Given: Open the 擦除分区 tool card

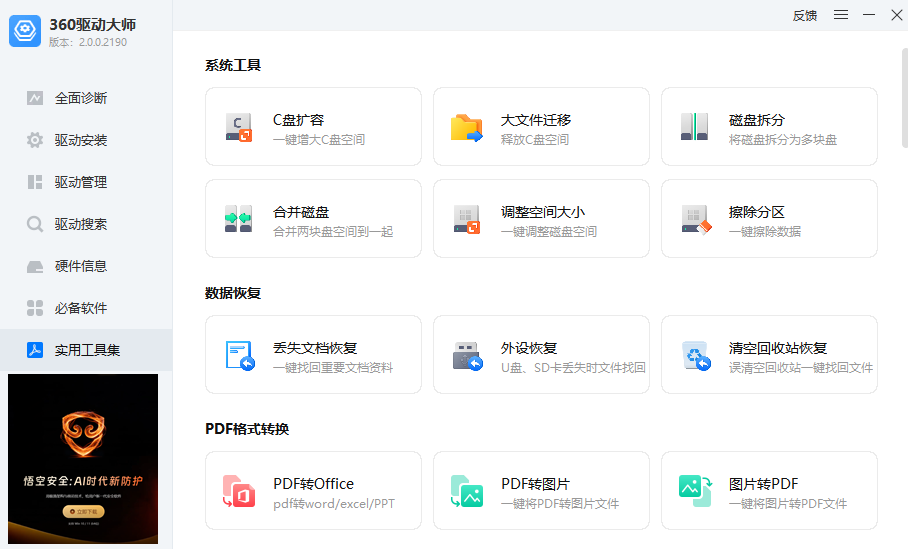Looking at the screenshot, I should pos(770,218).
